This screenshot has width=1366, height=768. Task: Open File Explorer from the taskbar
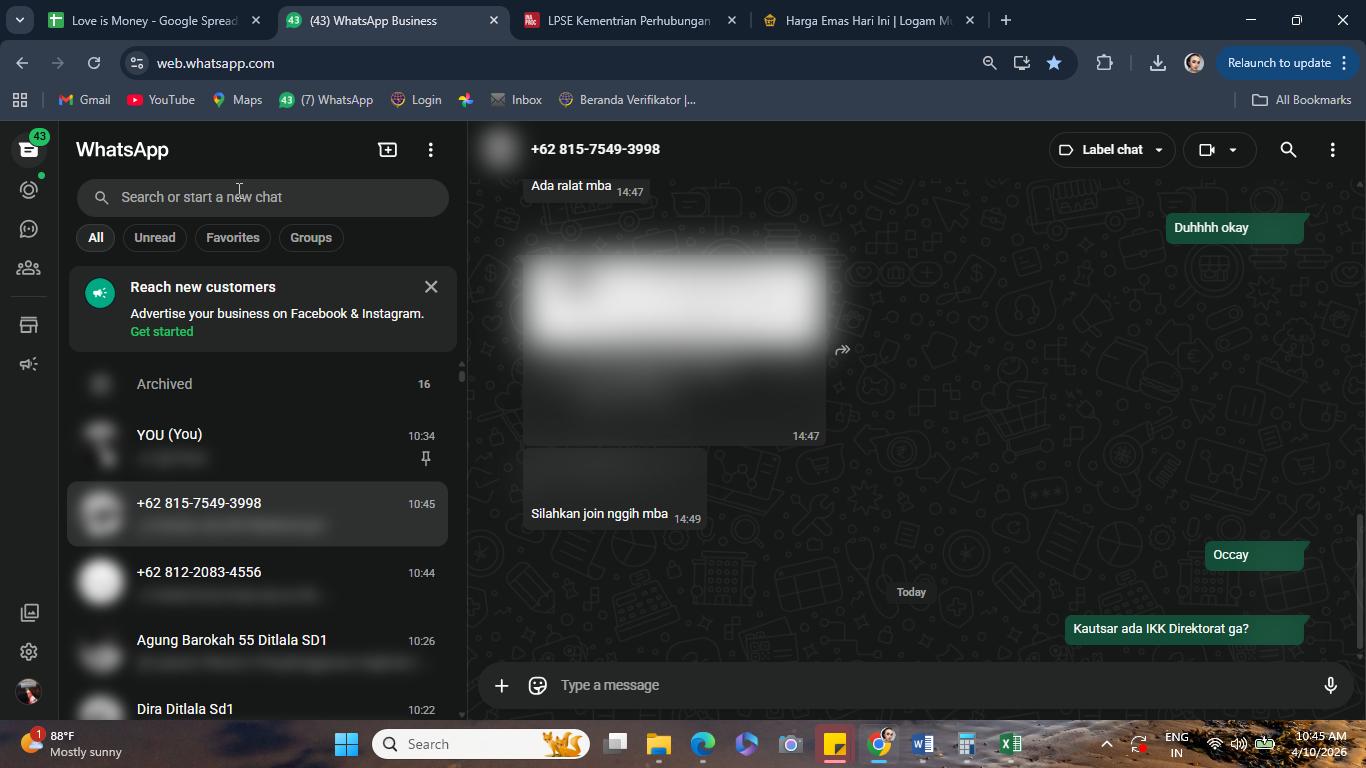658,744
